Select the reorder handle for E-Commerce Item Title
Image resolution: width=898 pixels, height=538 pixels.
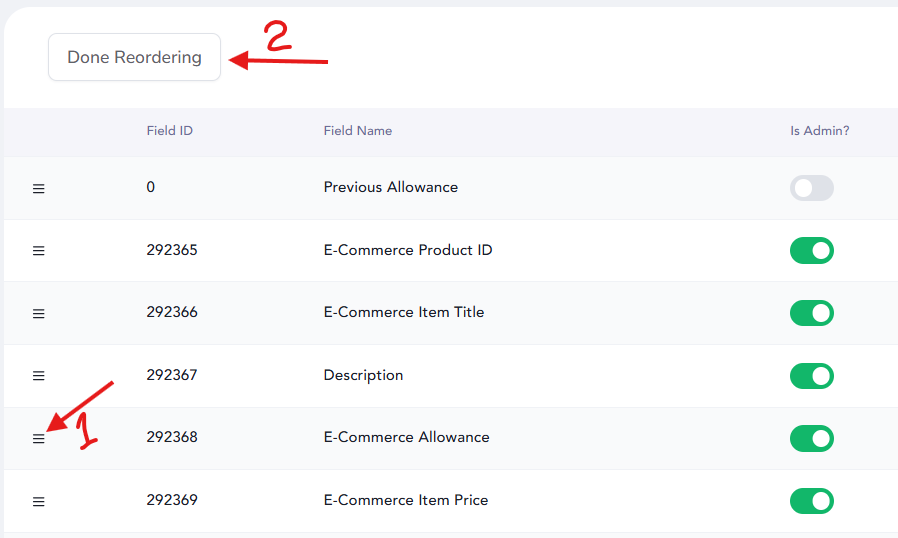coord(38,313)
